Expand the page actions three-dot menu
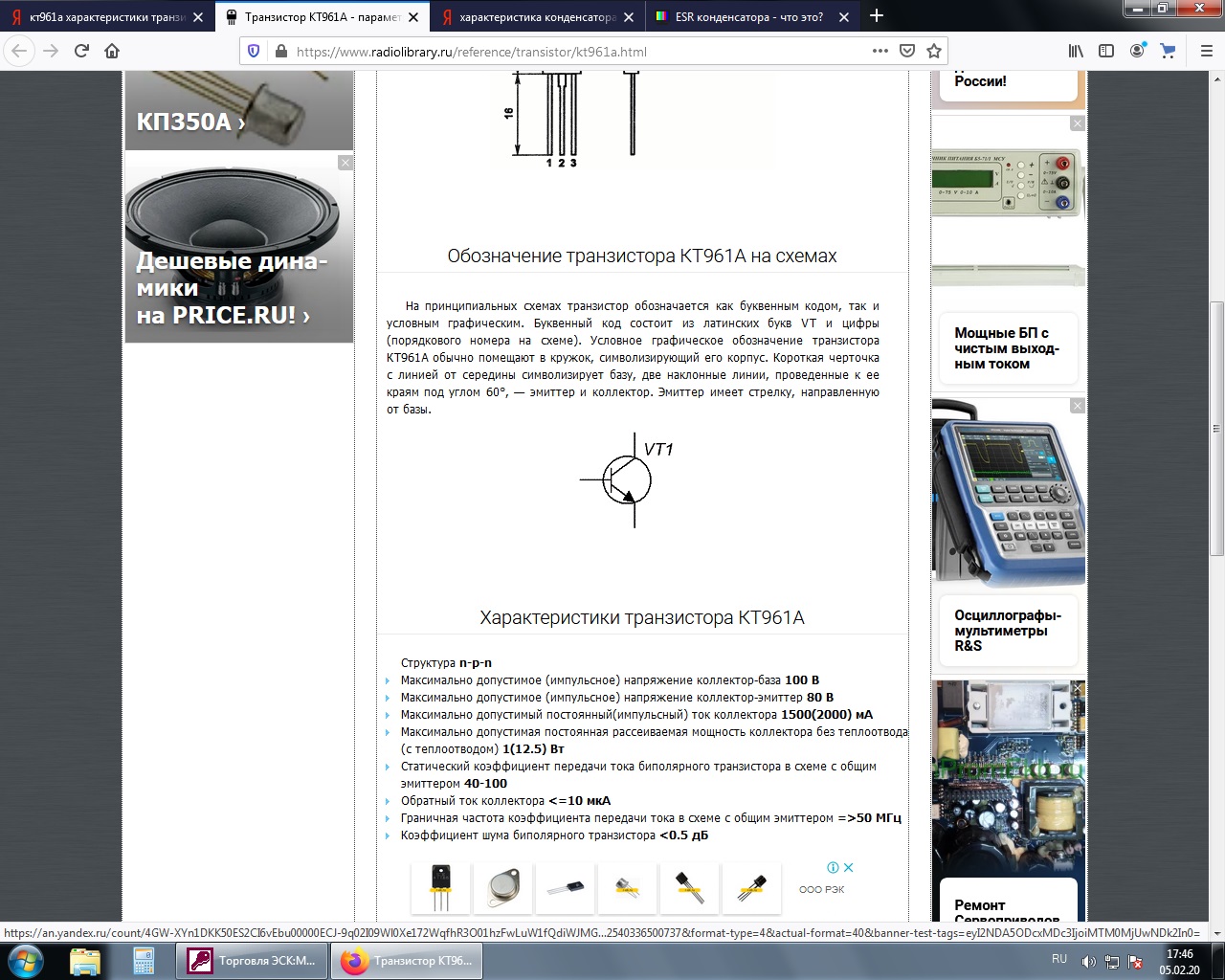Image resolution: width=1225 pixels, height=980 pixels. coord(880,52)
